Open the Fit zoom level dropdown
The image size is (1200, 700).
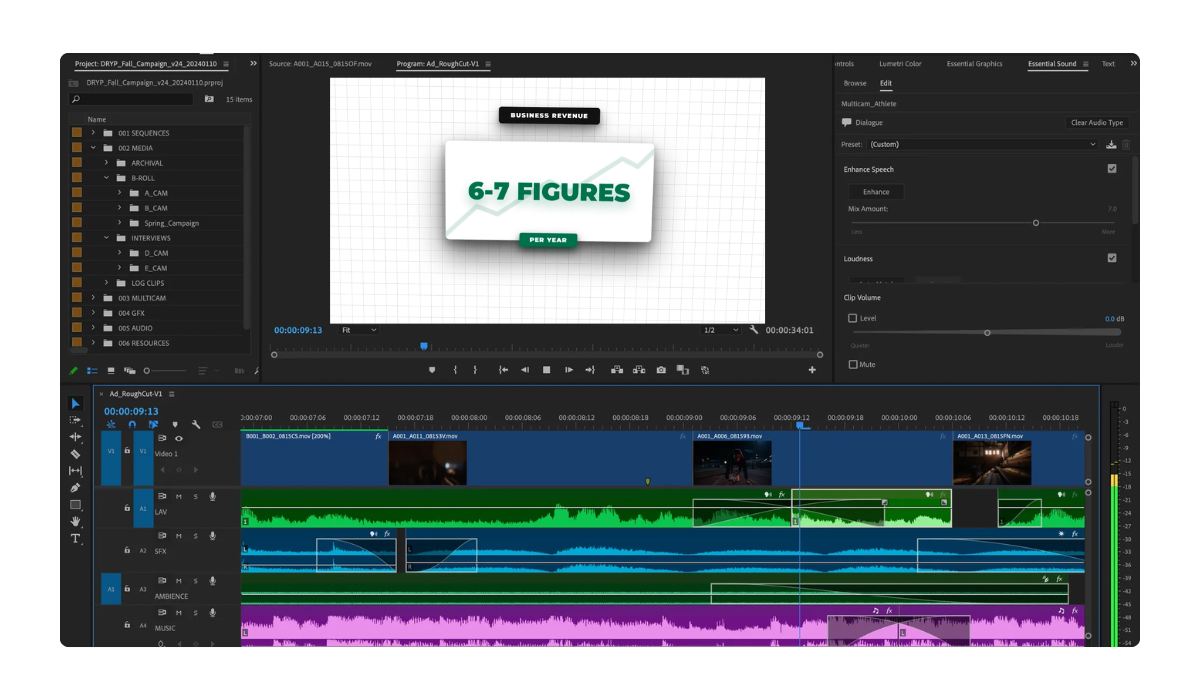pyautogui.click(x=358, y=330)
